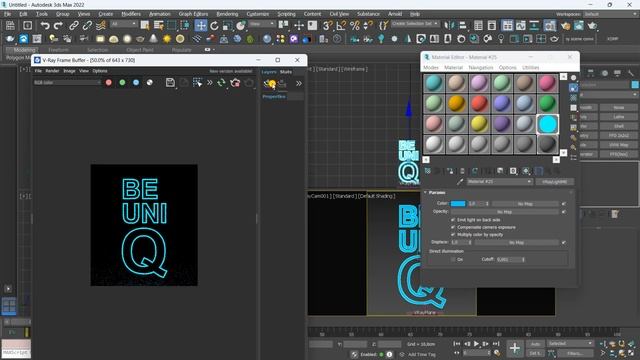Open Render Setup teapot icon
Image resolution: width=640 pixels, height=360 pixels.
[x=565, y=26]
